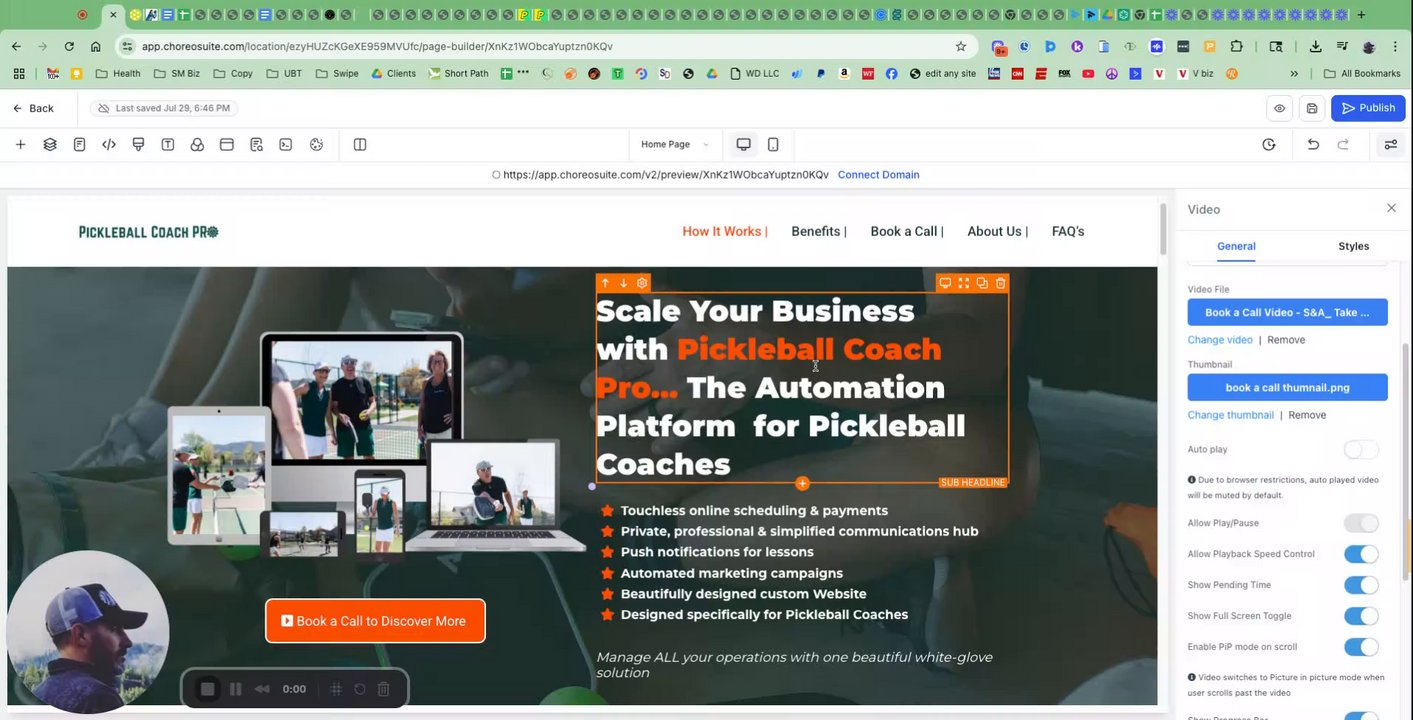Image resolution: width=1413 pixels, height=720 pixels.
Task: Remove the video file via Remove link
Action: (x=1286, y=340)
